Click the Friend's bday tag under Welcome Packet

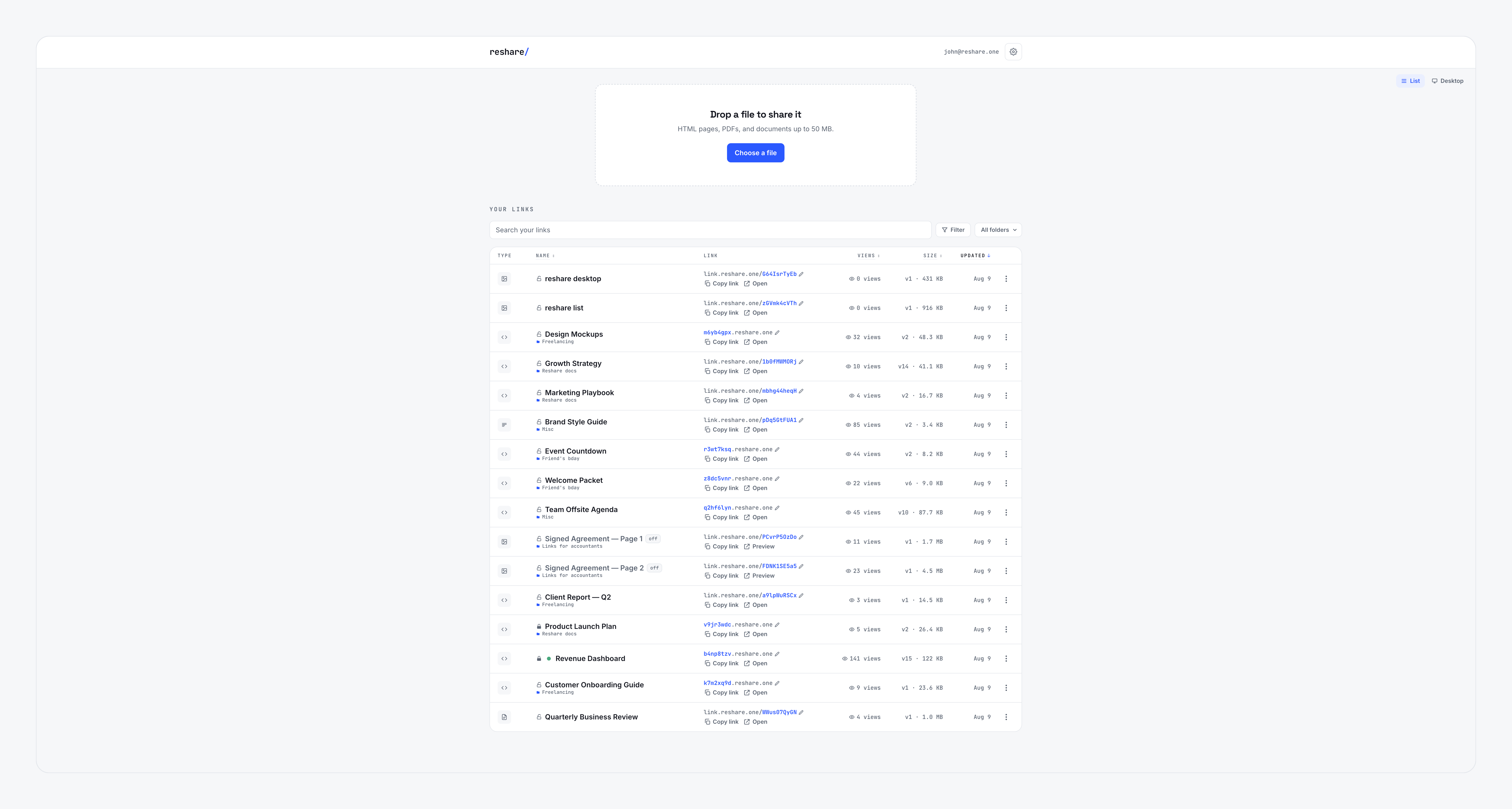(558, 488)
